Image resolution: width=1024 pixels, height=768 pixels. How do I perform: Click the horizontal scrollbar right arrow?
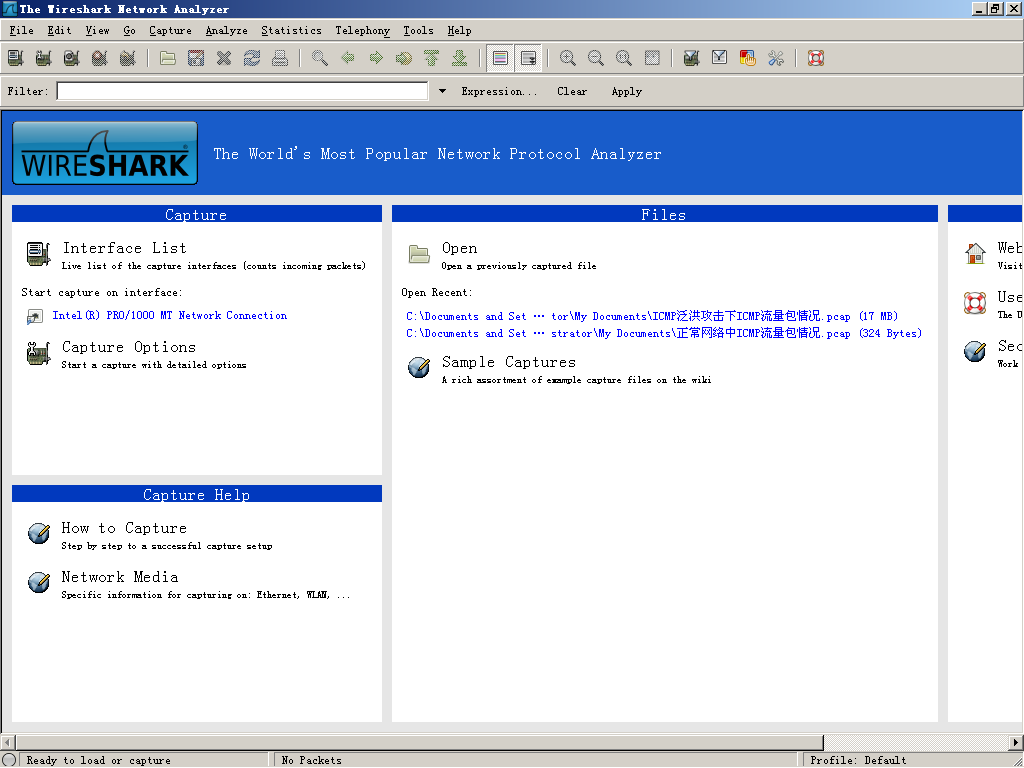(x=1016, y=743)
